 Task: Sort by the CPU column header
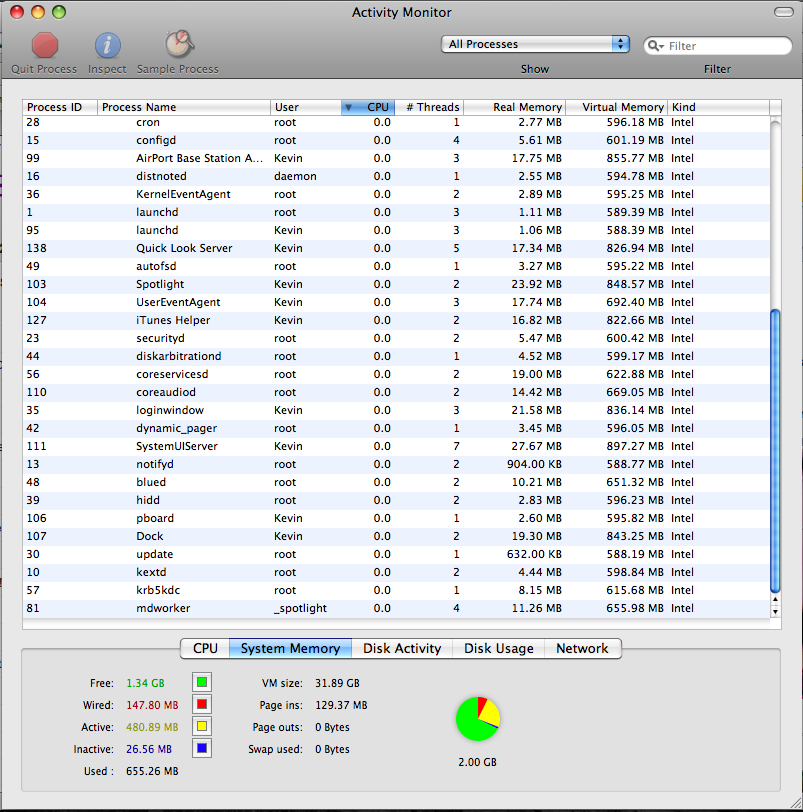click(368, 107)
